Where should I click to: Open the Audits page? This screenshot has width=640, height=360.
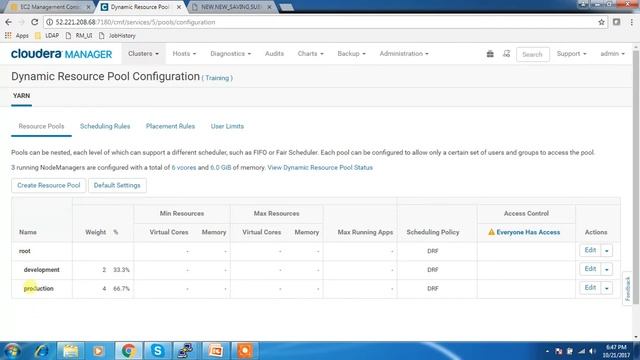pos(274,54)
